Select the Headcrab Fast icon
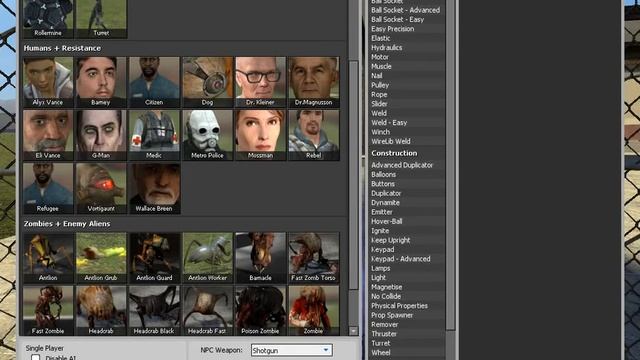 tap(207, 311)
